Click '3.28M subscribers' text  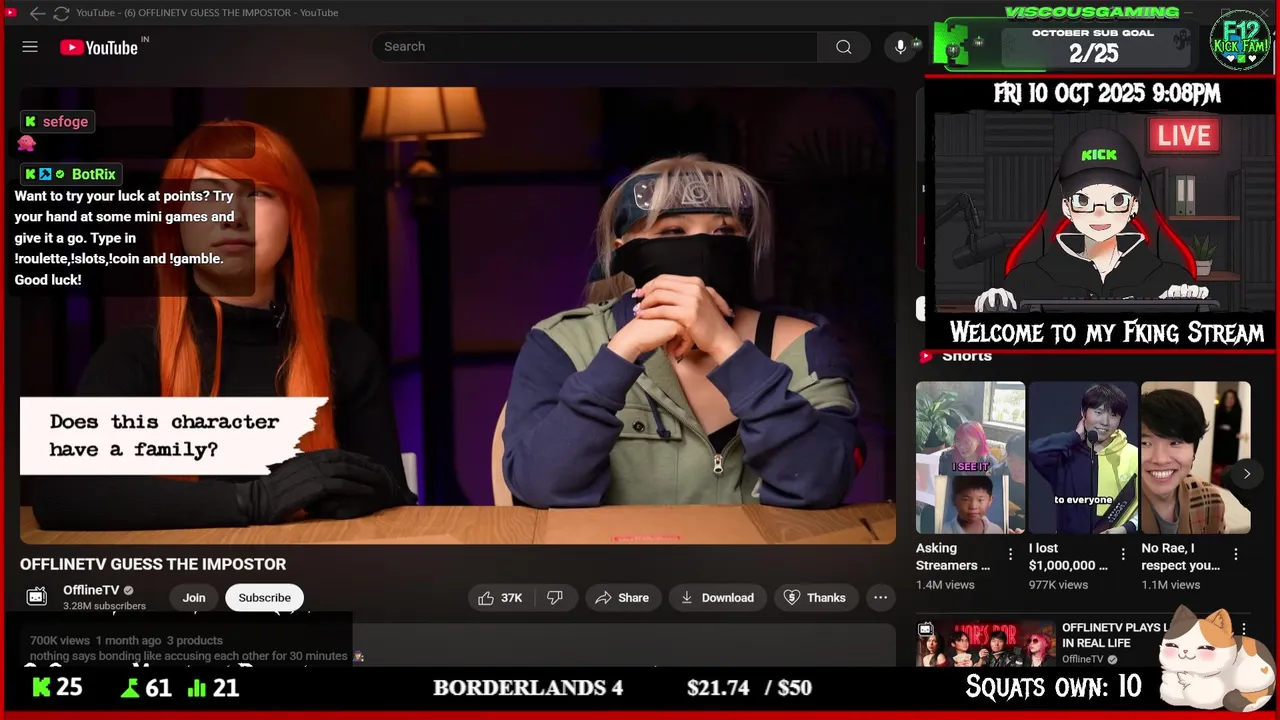click(x=104, y=606)
